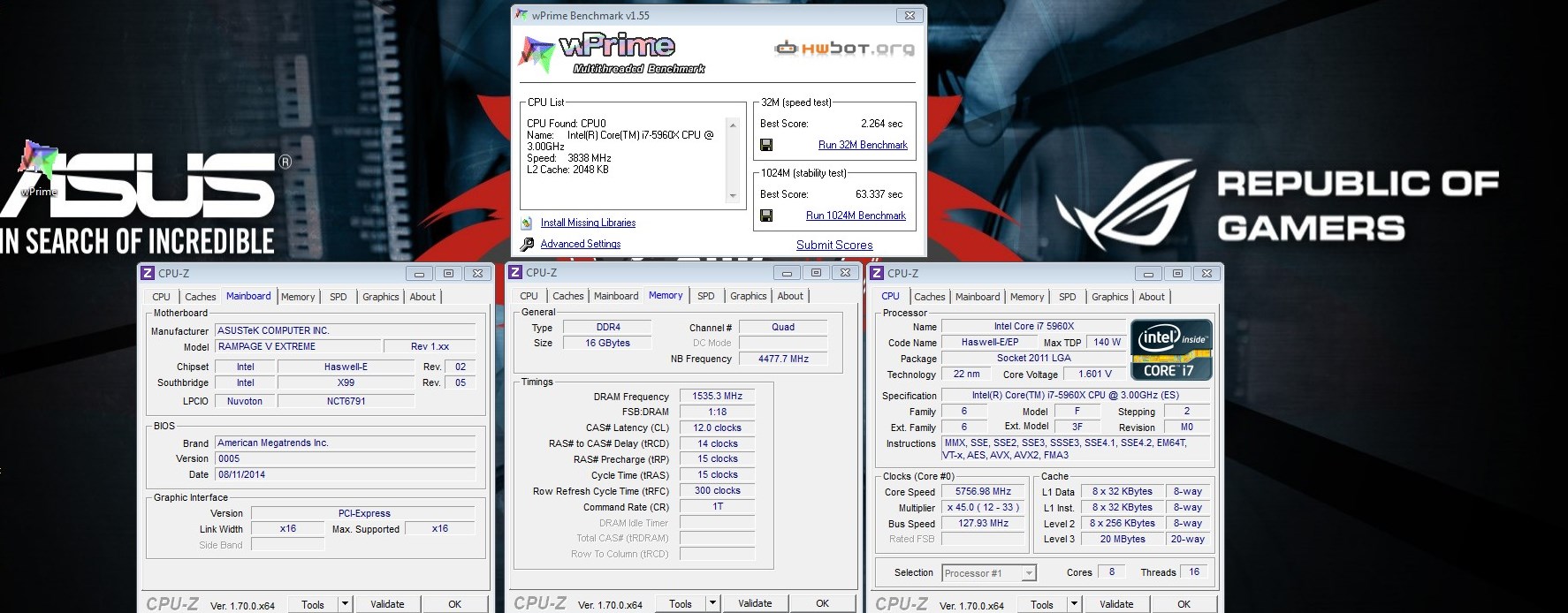Click the wPrime window title bar icon
Screen dimensions: 1568x613
click(521, 15)
